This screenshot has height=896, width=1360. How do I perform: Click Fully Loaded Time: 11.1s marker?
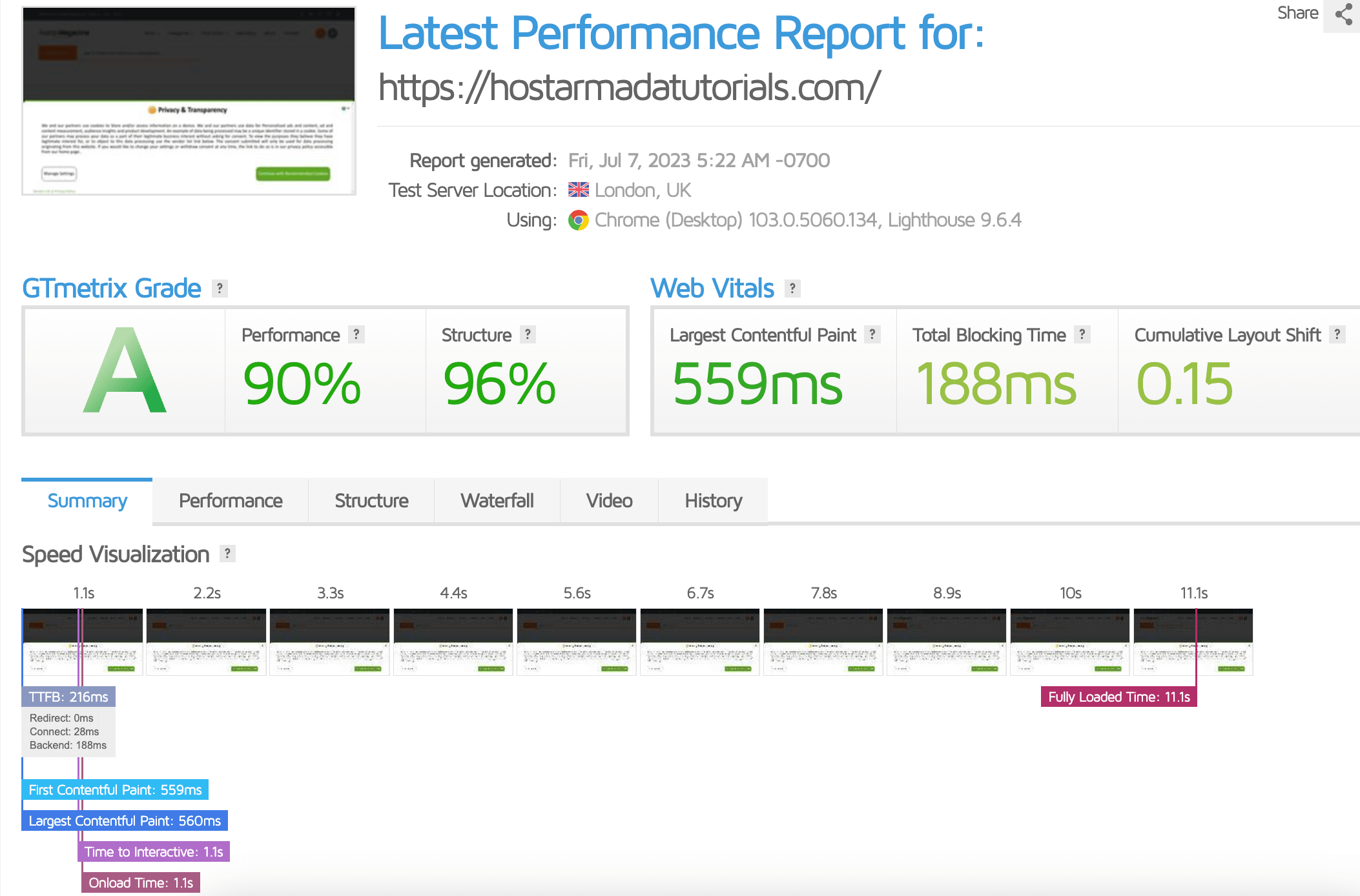coord(1118,697)
